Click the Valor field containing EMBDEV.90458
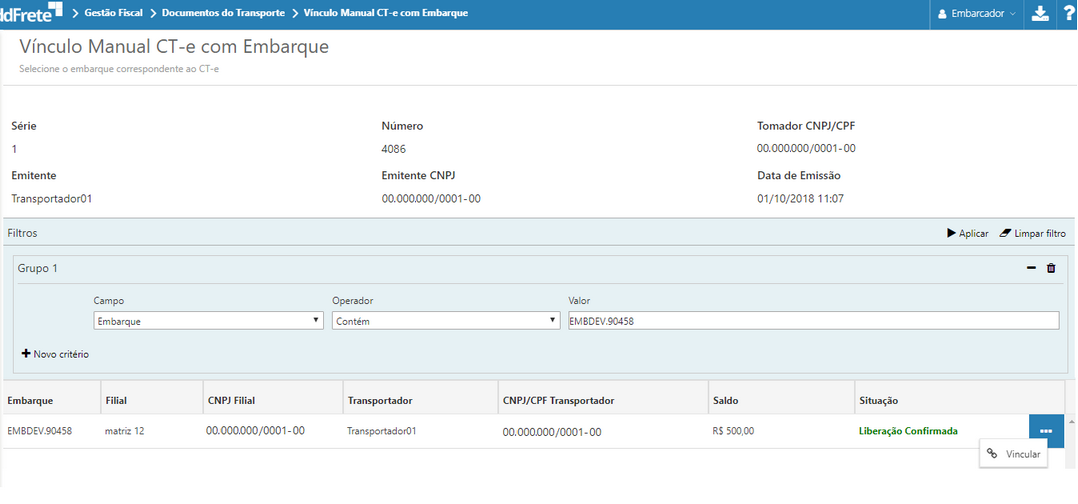 [x=812, y=321]
